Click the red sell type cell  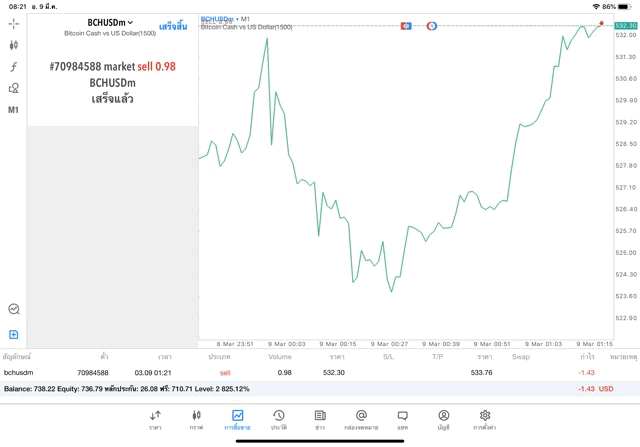[225, 373]
